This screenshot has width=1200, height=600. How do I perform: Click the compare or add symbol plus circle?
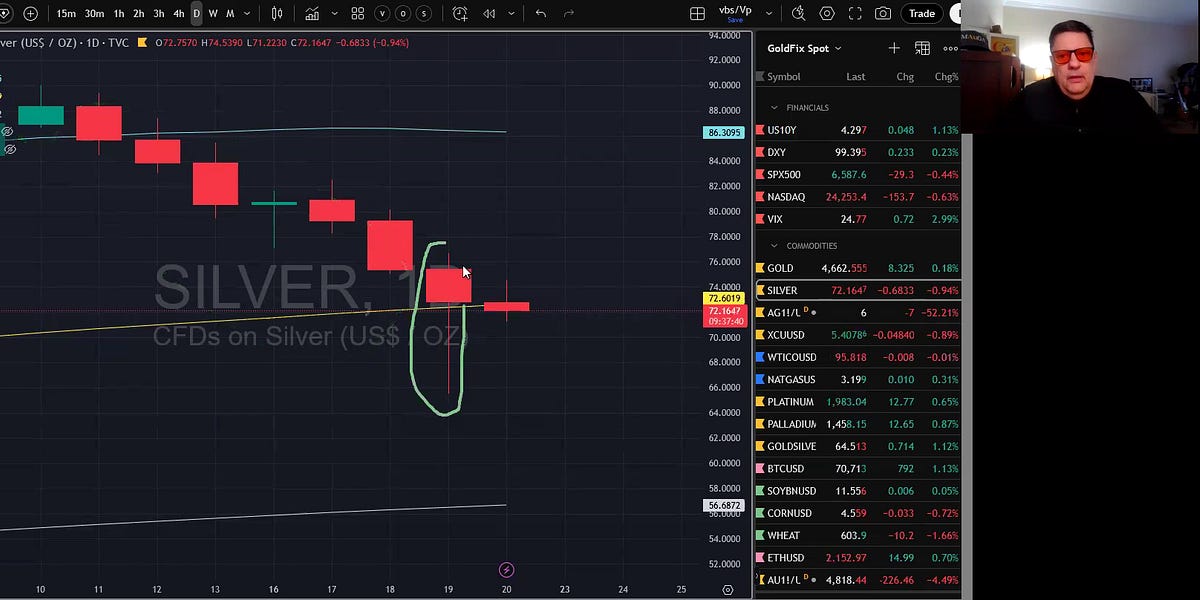click(x=31, y=14)
